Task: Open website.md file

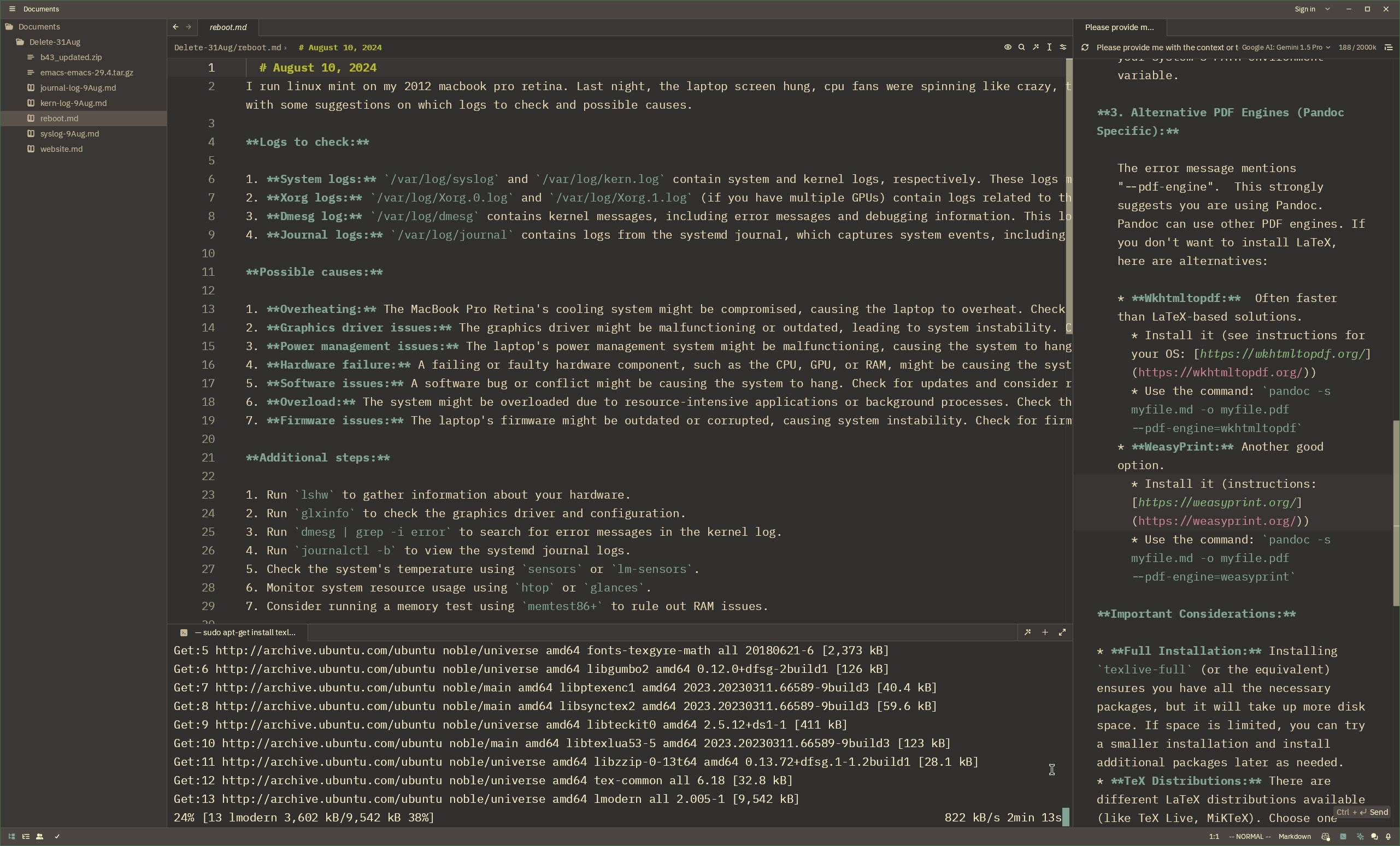Action: [84, 149]
